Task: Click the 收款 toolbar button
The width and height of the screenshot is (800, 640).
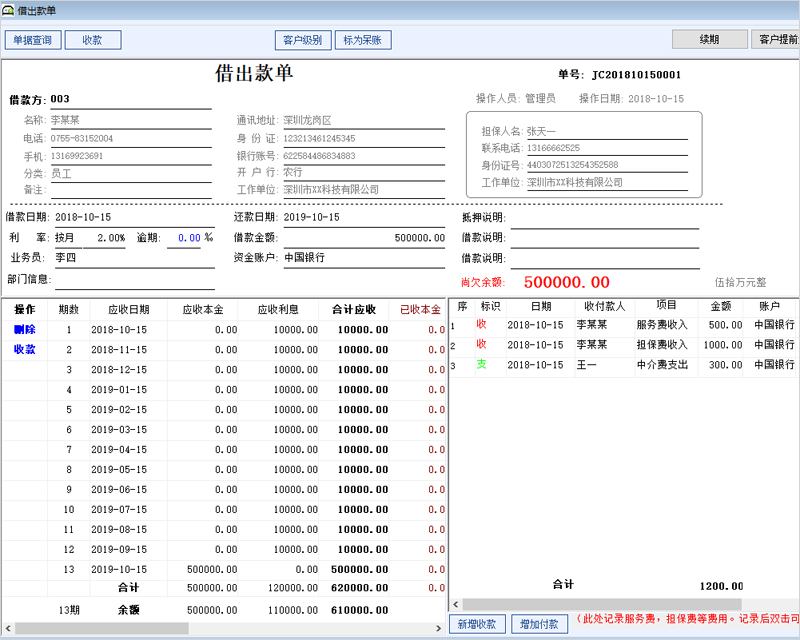Action: [93, 40]
